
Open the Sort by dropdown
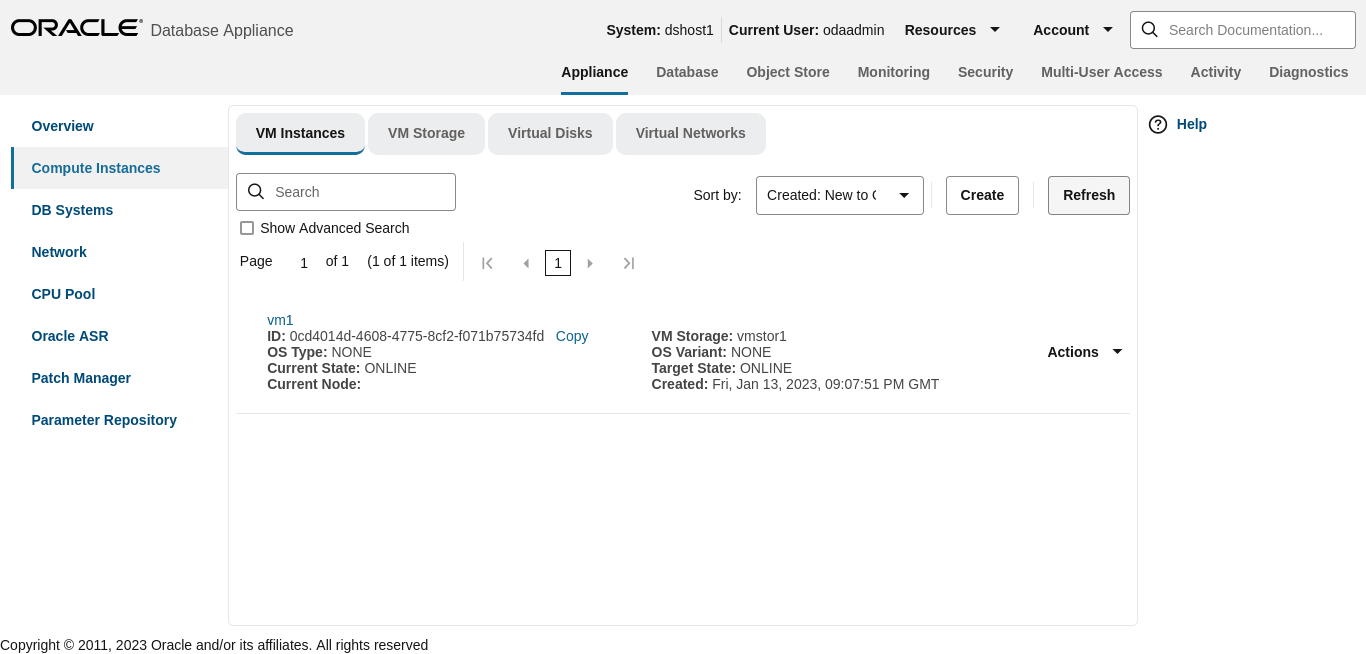click(839, 195)
